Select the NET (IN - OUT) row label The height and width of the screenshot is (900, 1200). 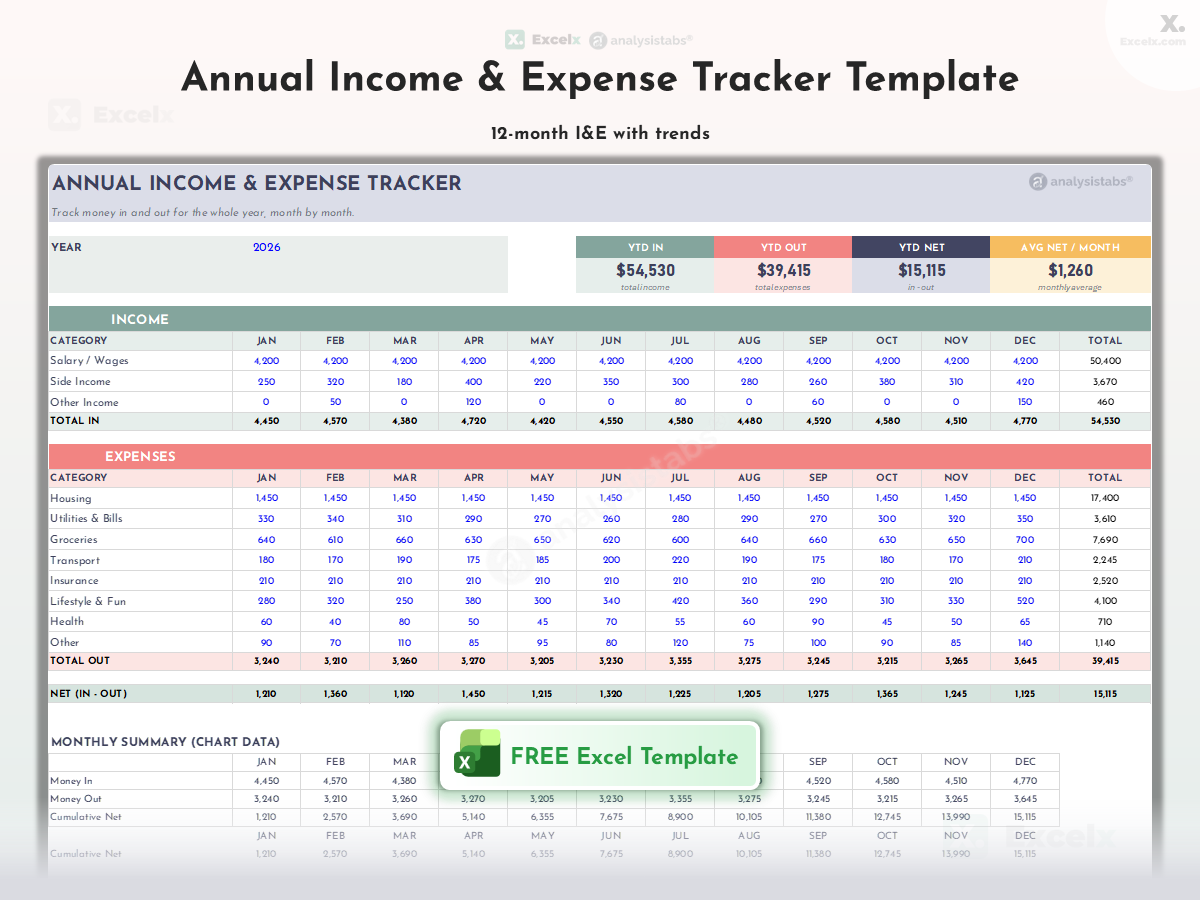point(89,693)
